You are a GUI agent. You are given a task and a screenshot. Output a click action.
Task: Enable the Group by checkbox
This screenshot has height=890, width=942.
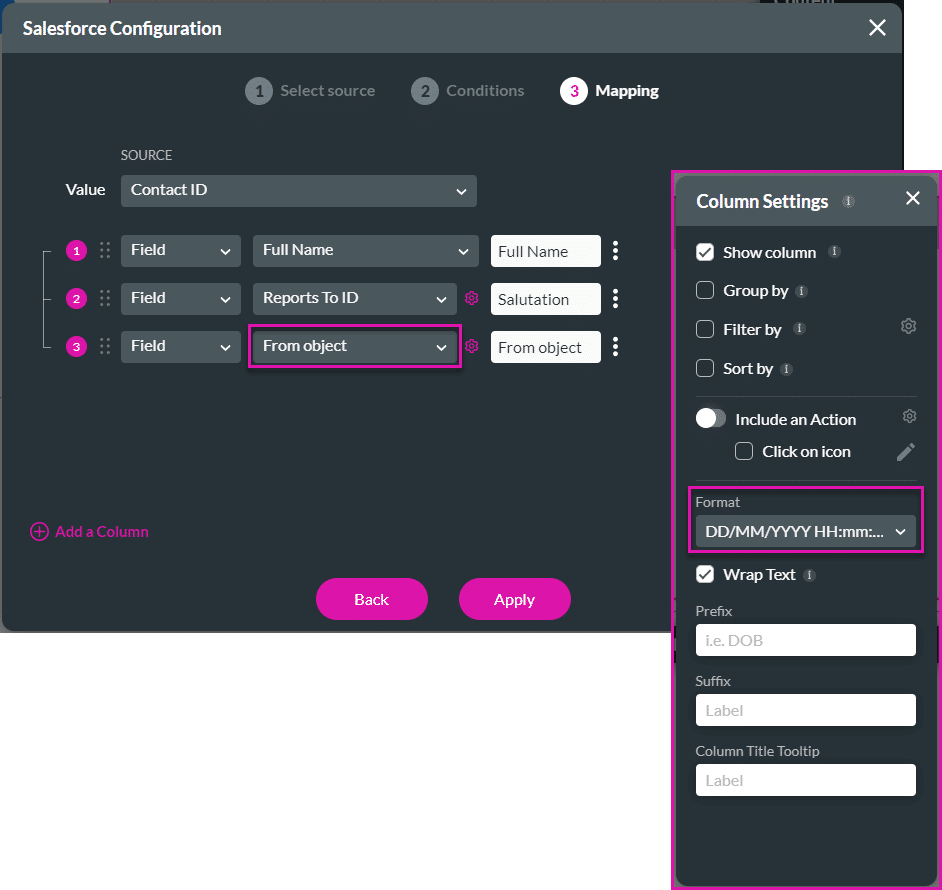(705, 291)
